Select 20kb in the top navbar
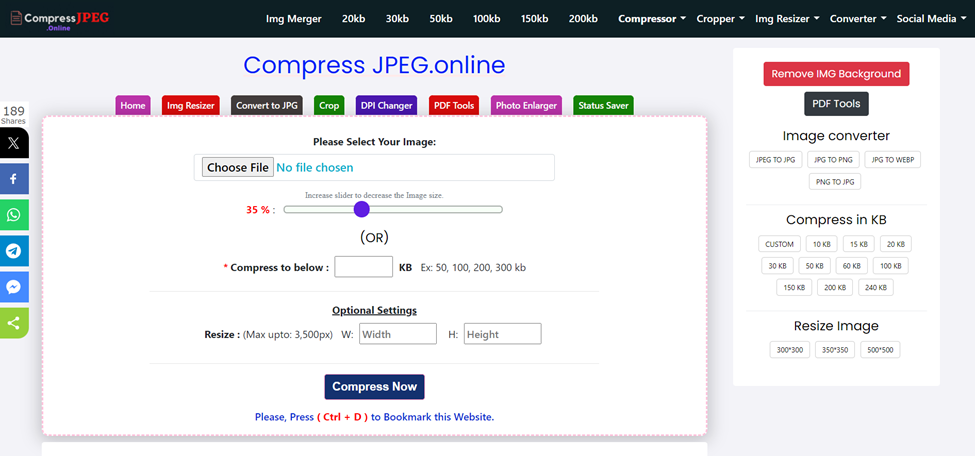Image resolution: width=975 pixels, height=456 pixels. tap(353, 19)
